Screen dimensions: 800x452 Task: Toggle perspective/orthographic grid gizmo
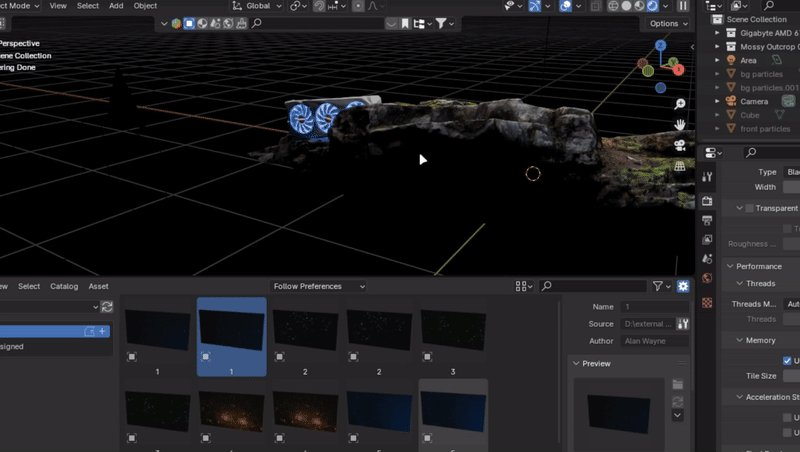click(x=680, y=166)
